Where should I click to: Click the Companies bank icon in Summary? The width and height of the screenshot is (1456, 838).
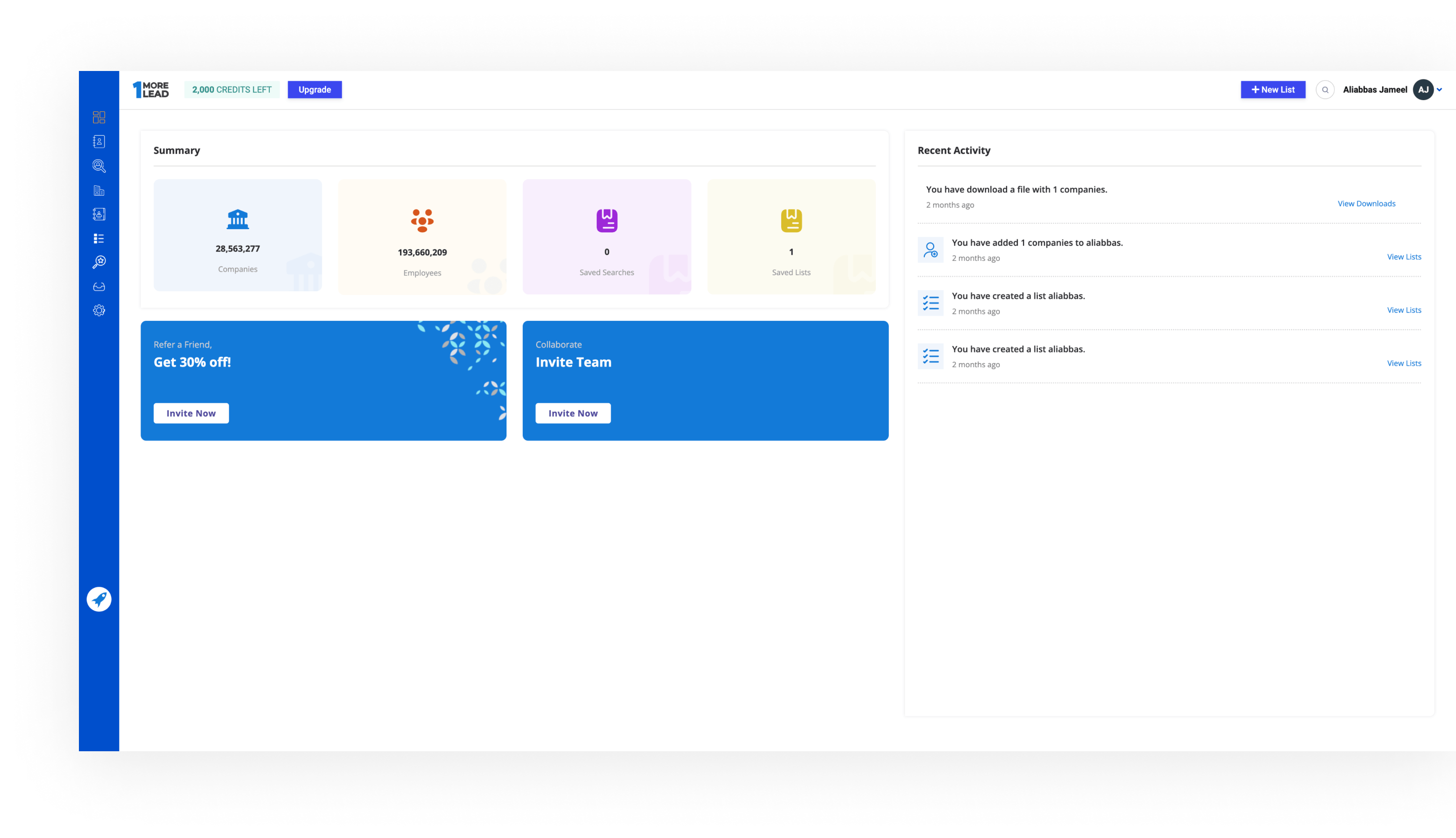[238, 219]
